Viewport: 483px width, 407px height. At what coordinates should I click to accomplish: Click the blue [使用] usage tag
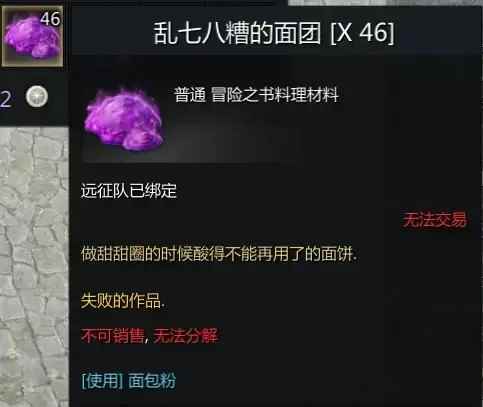click(103, 381)
